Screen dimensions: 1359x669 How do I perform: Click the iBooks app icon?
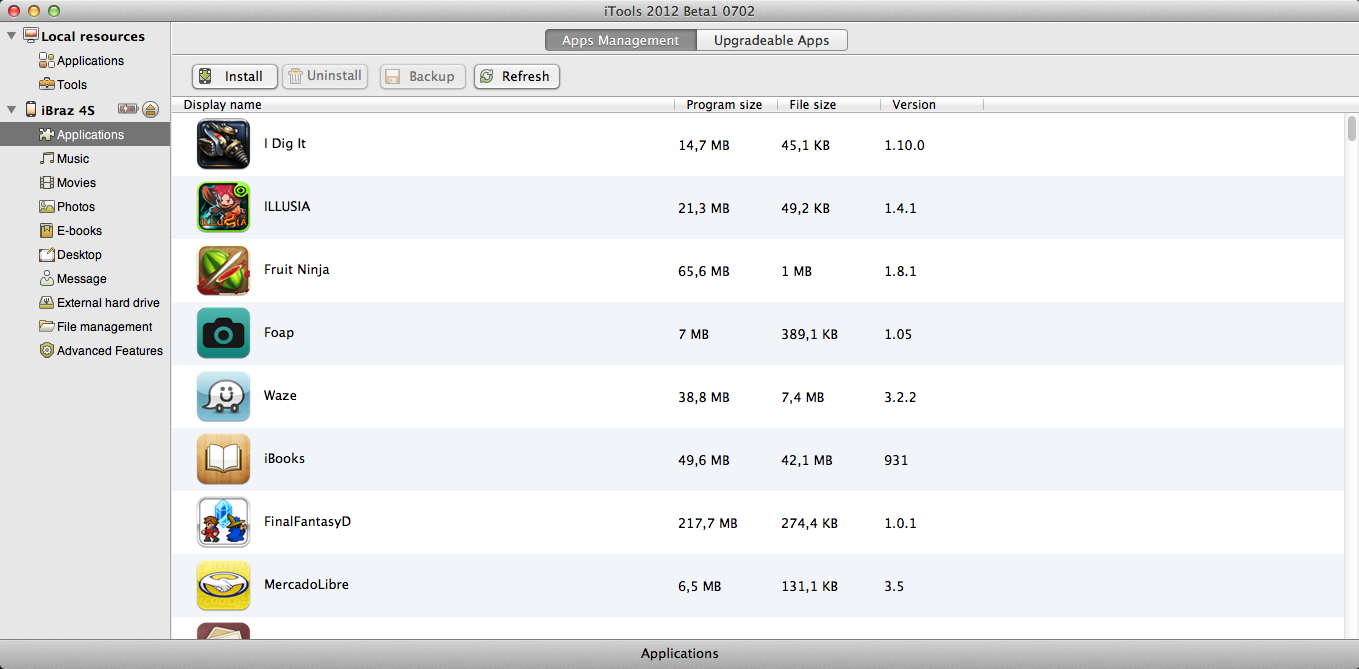pyautogui.click(x=223, y=459)
